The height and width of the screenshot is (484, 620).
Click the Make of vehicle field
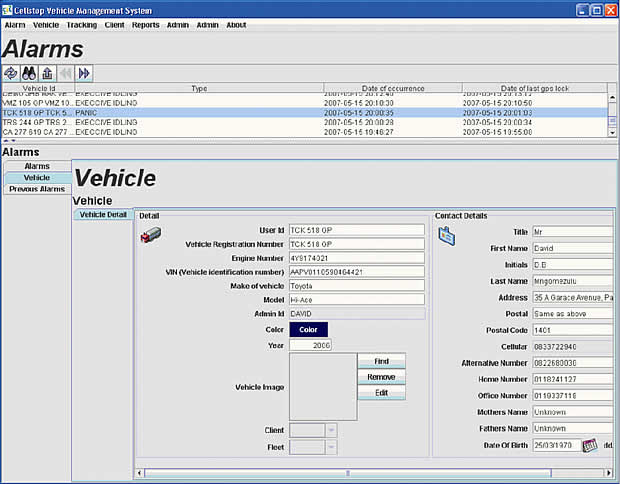point(357,285)
